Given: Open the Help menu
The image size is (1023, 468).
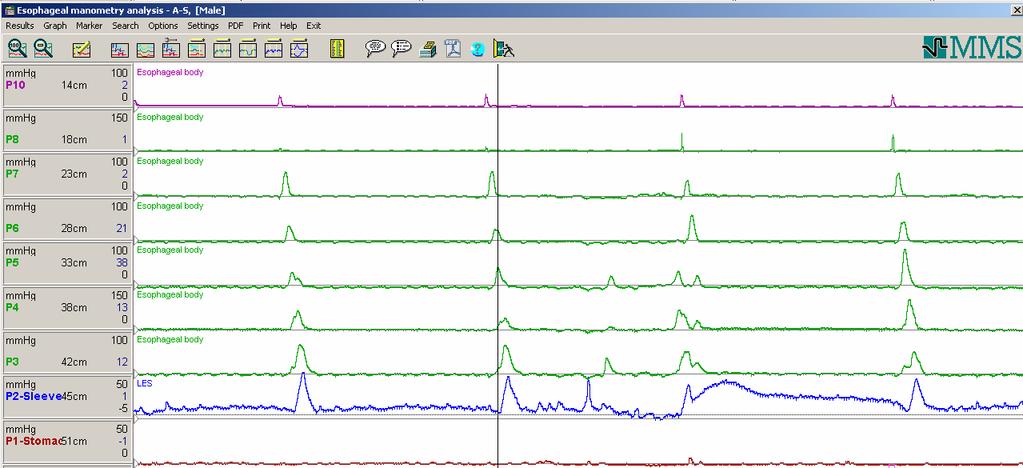Looking at the screenshot, I should [x=288, y=26].
